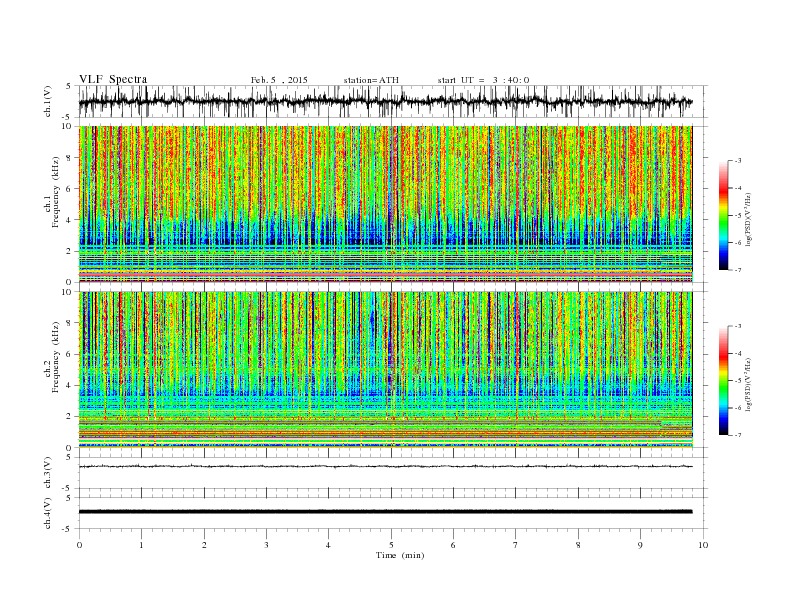
Task: Click the '8' kHz tick on ch.1 spectrogram
Action: (70, 158)
